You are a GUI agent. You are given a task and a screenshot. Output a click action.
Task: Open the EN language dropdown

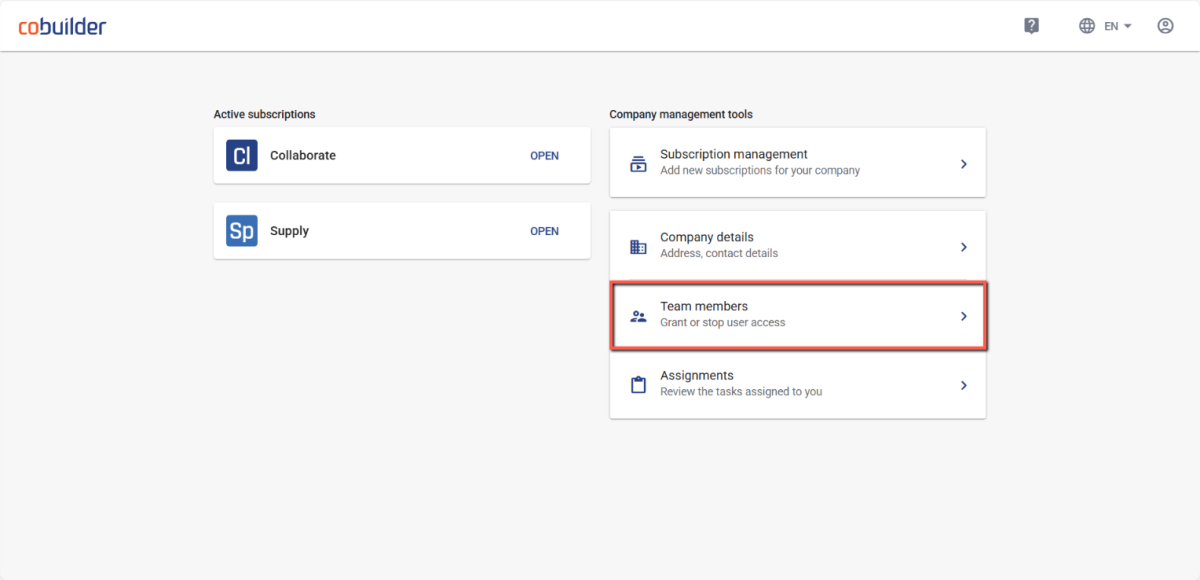(1118, 26)
